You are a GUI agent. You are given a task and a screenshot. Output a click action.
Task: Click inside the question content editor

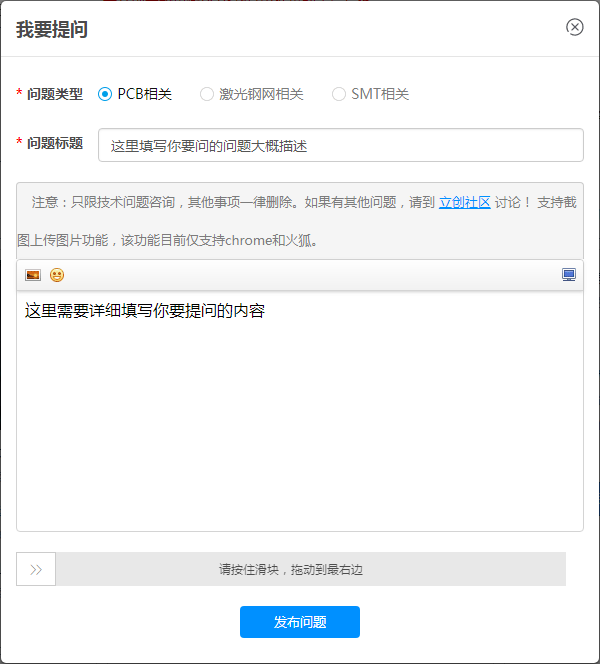click(300, 411)
